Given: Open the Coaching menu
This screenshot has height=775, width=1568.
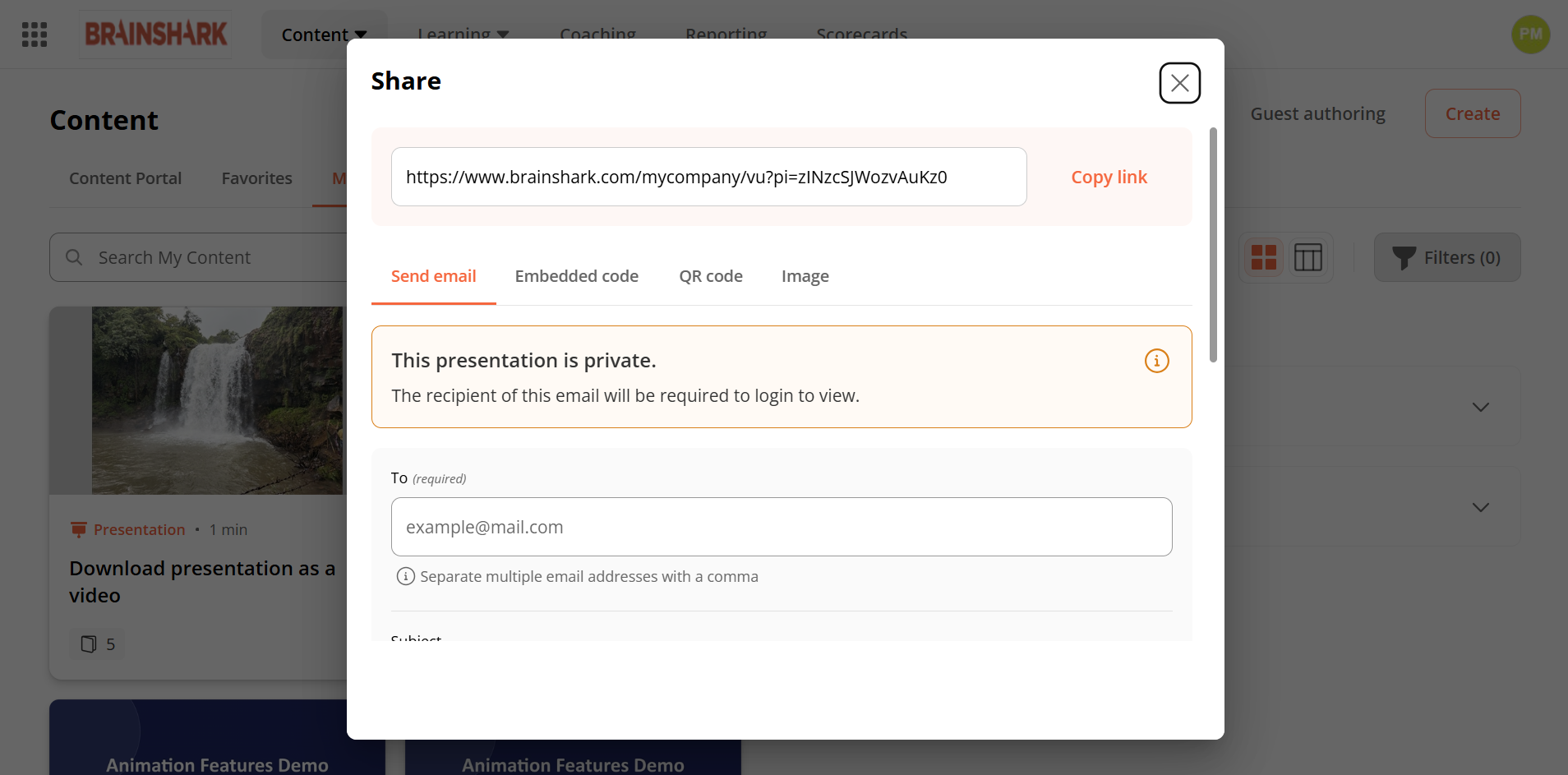Looking at the screenshot, I should [597, 35].
